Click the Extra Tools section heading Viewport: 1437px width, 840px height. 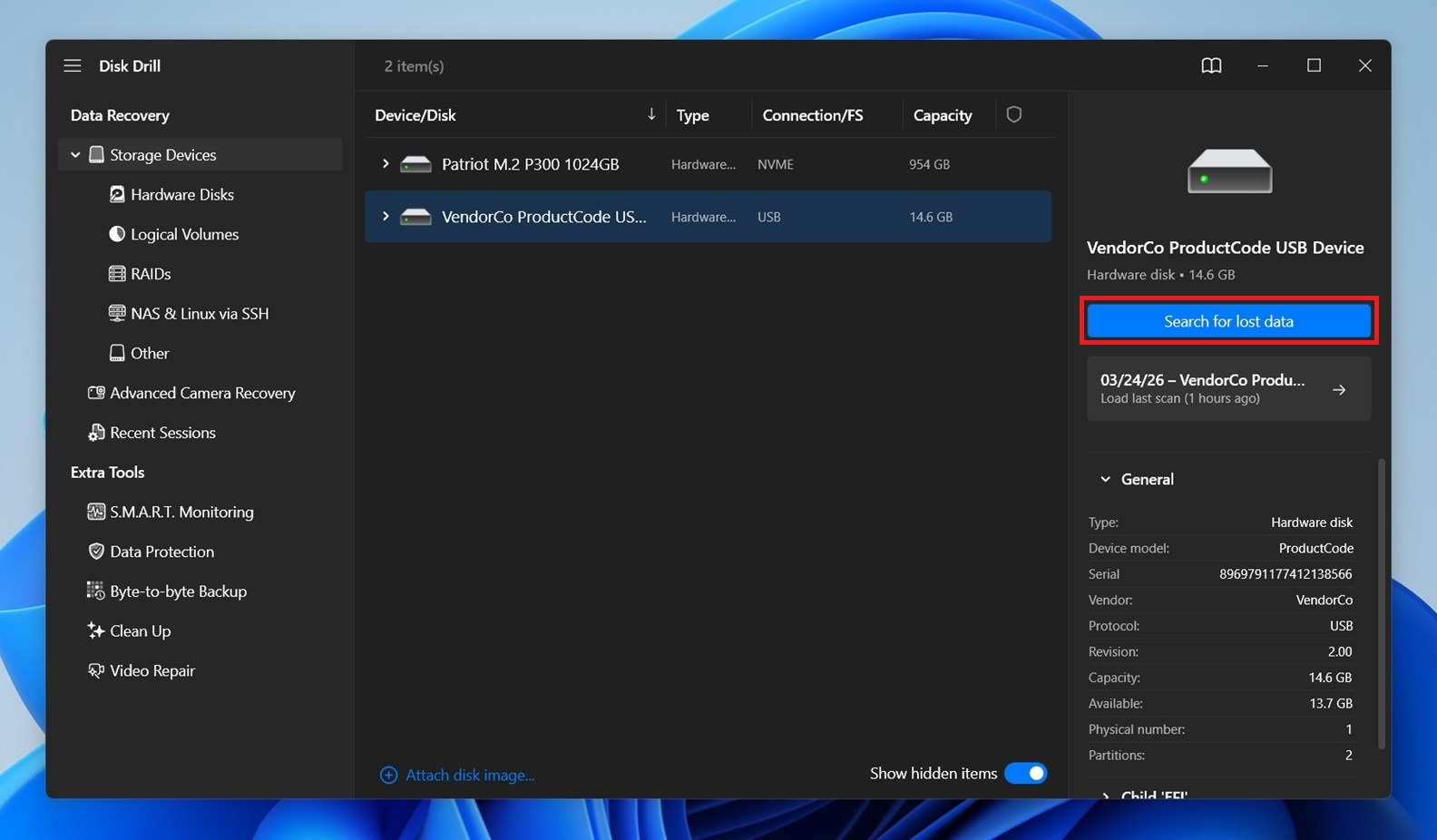[107, 472]
